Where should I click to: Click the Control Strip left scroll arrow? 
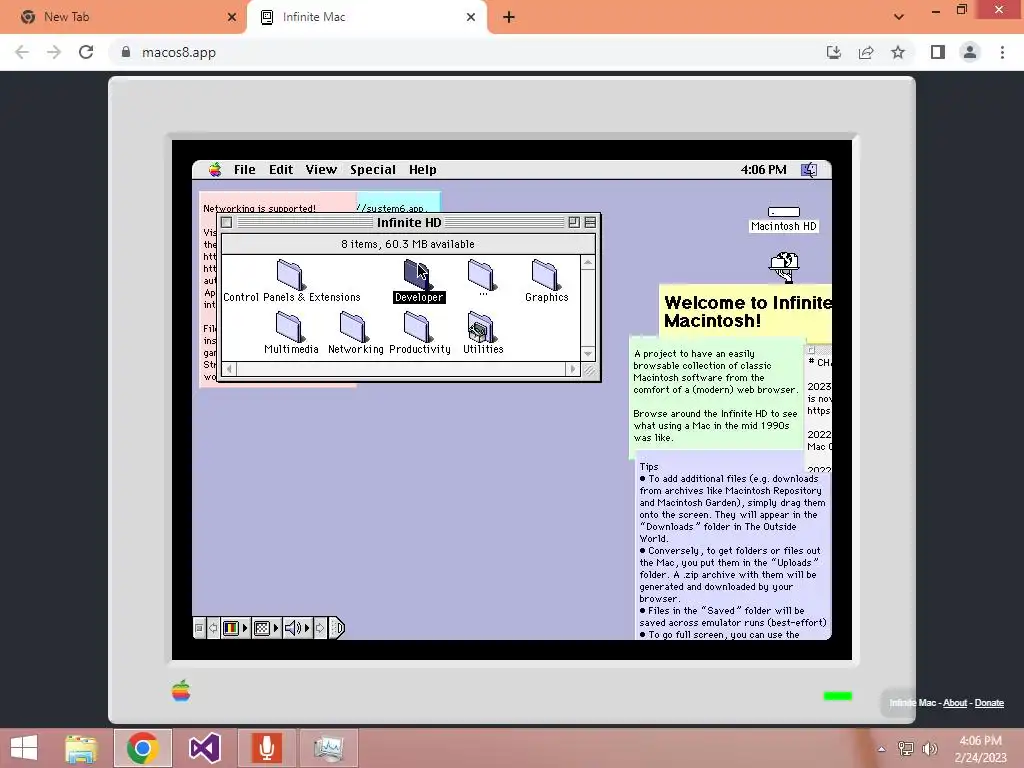coord(213,628)
